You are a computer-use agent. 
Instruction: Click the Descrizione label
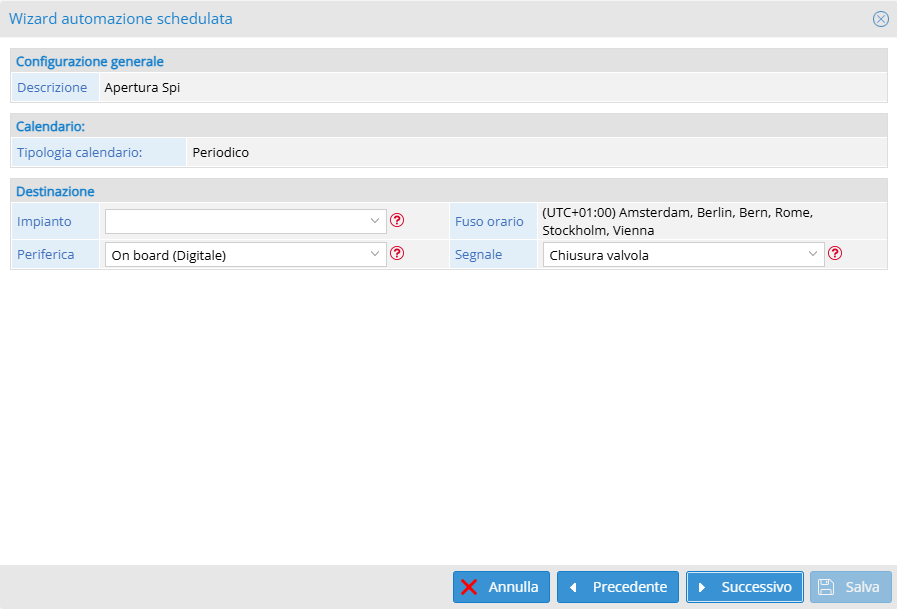pos(52,87)
